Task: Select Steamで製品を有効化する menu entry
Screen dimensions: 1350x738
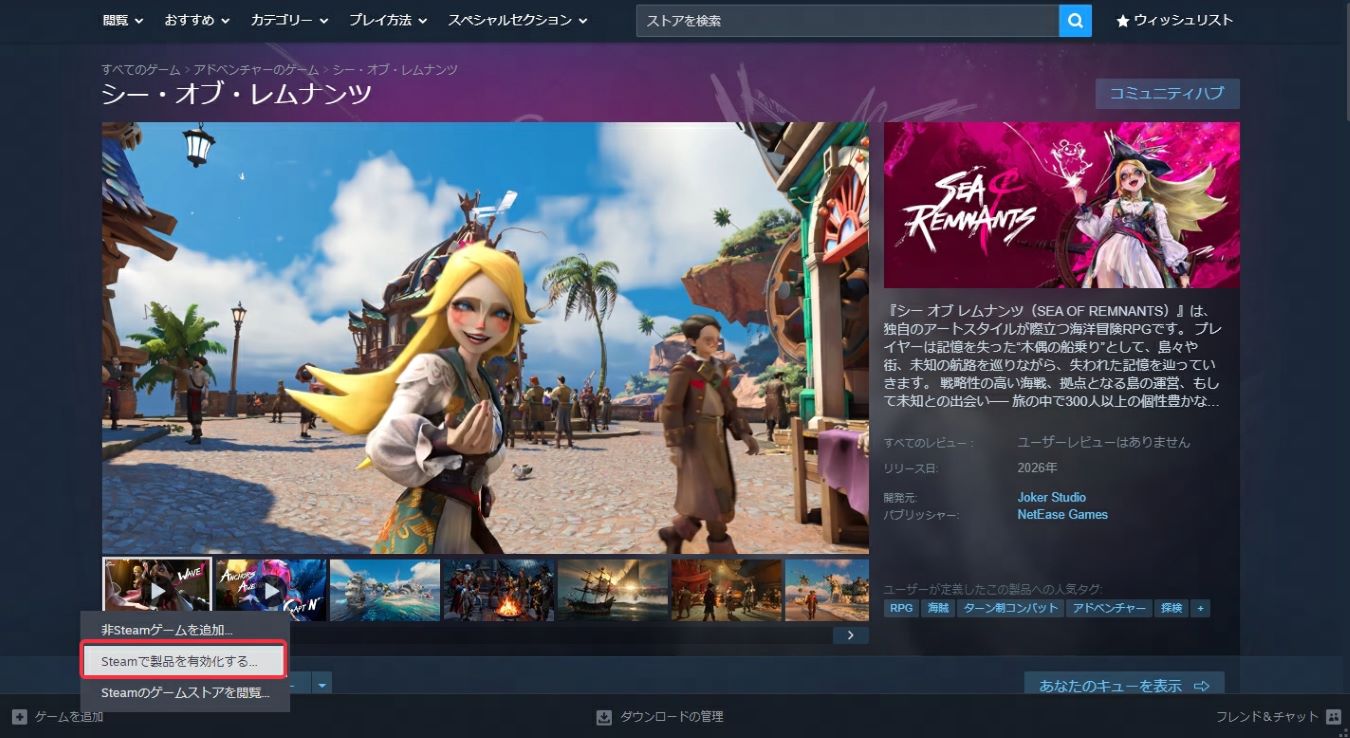Action: pyautogui.click(x=184, y=661)
